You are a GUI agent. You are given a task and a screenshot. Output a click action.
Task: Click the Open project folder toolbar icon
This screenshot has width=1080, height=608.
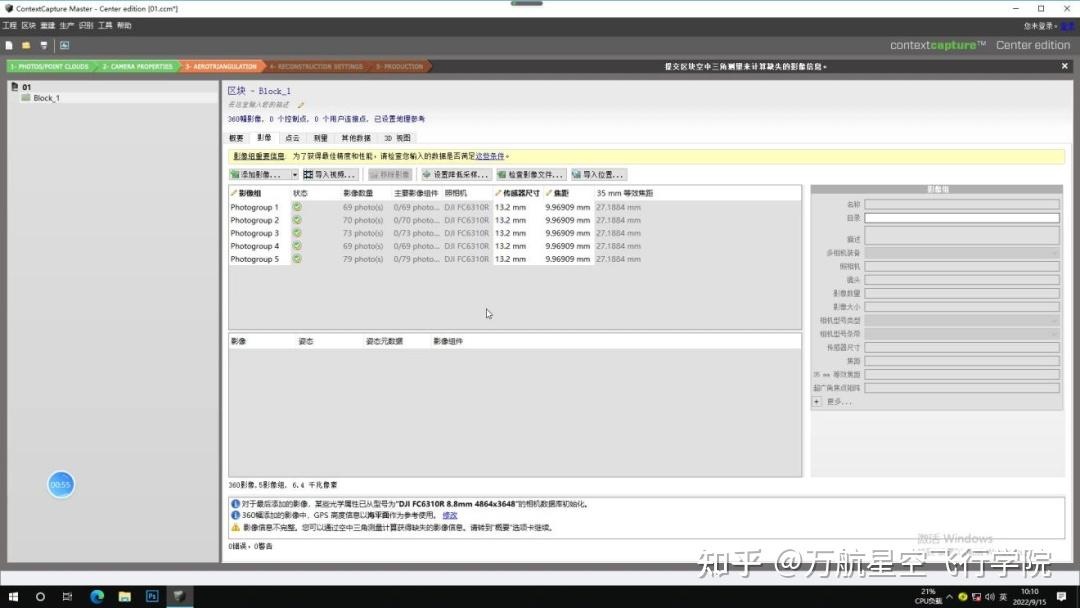click(25, 45)
